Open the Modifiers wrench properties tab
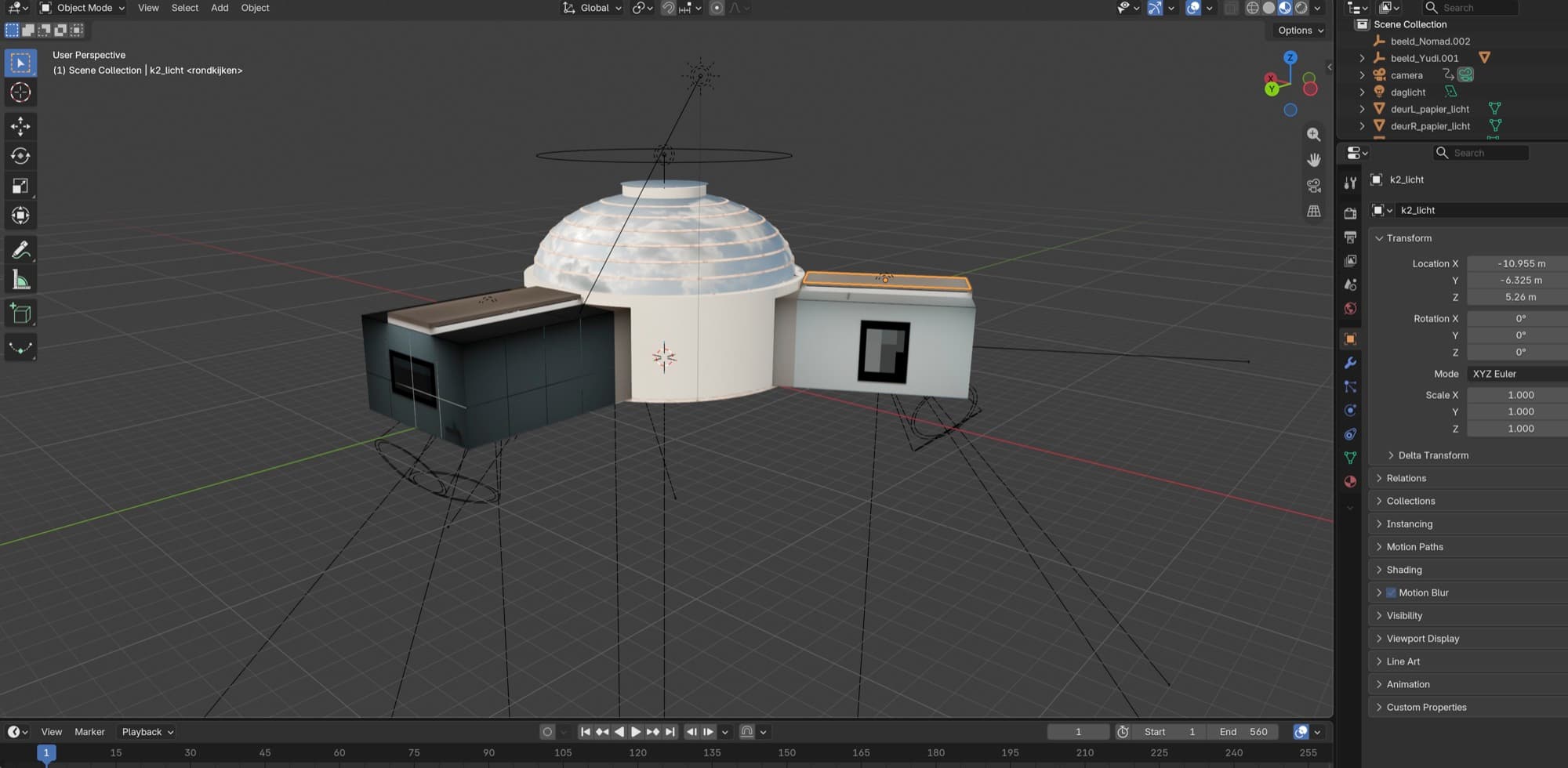This screenshot has height=768, width=1568. pos(1350,363)
